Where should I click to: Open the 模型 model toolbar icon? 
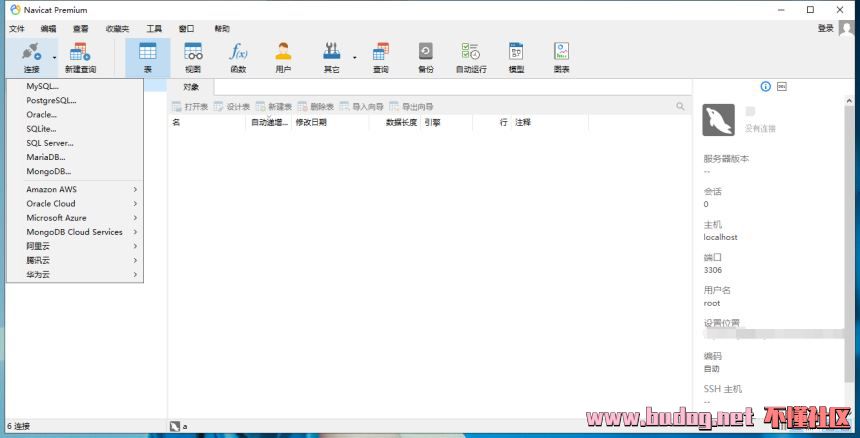(516, 52)
